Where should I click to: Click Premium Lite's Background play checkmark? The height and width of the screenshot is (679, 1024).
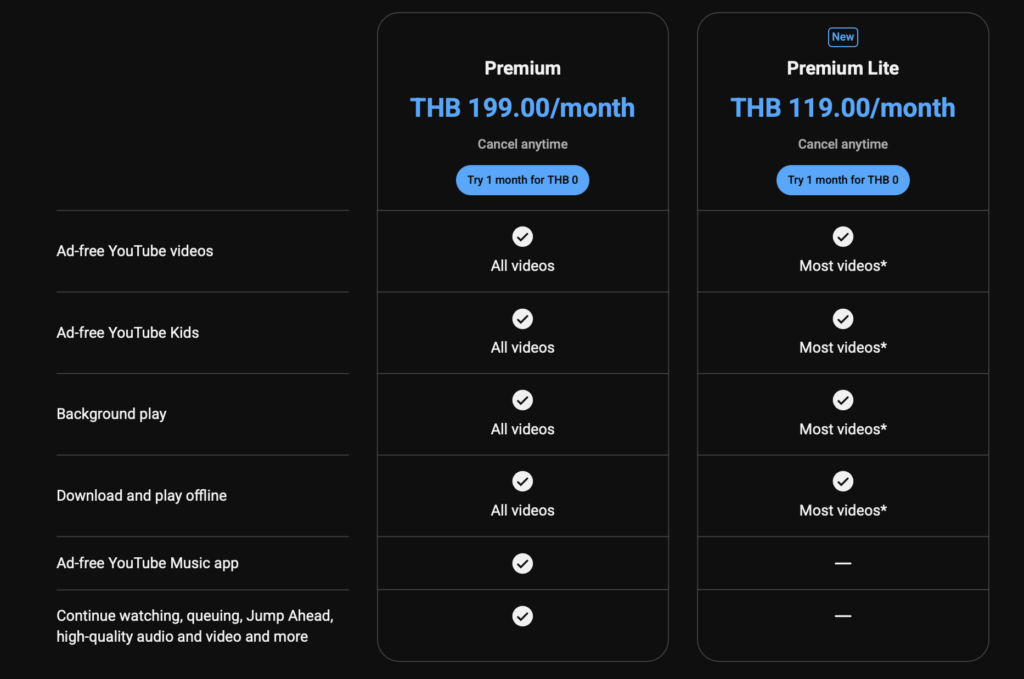tap(843, 400)
